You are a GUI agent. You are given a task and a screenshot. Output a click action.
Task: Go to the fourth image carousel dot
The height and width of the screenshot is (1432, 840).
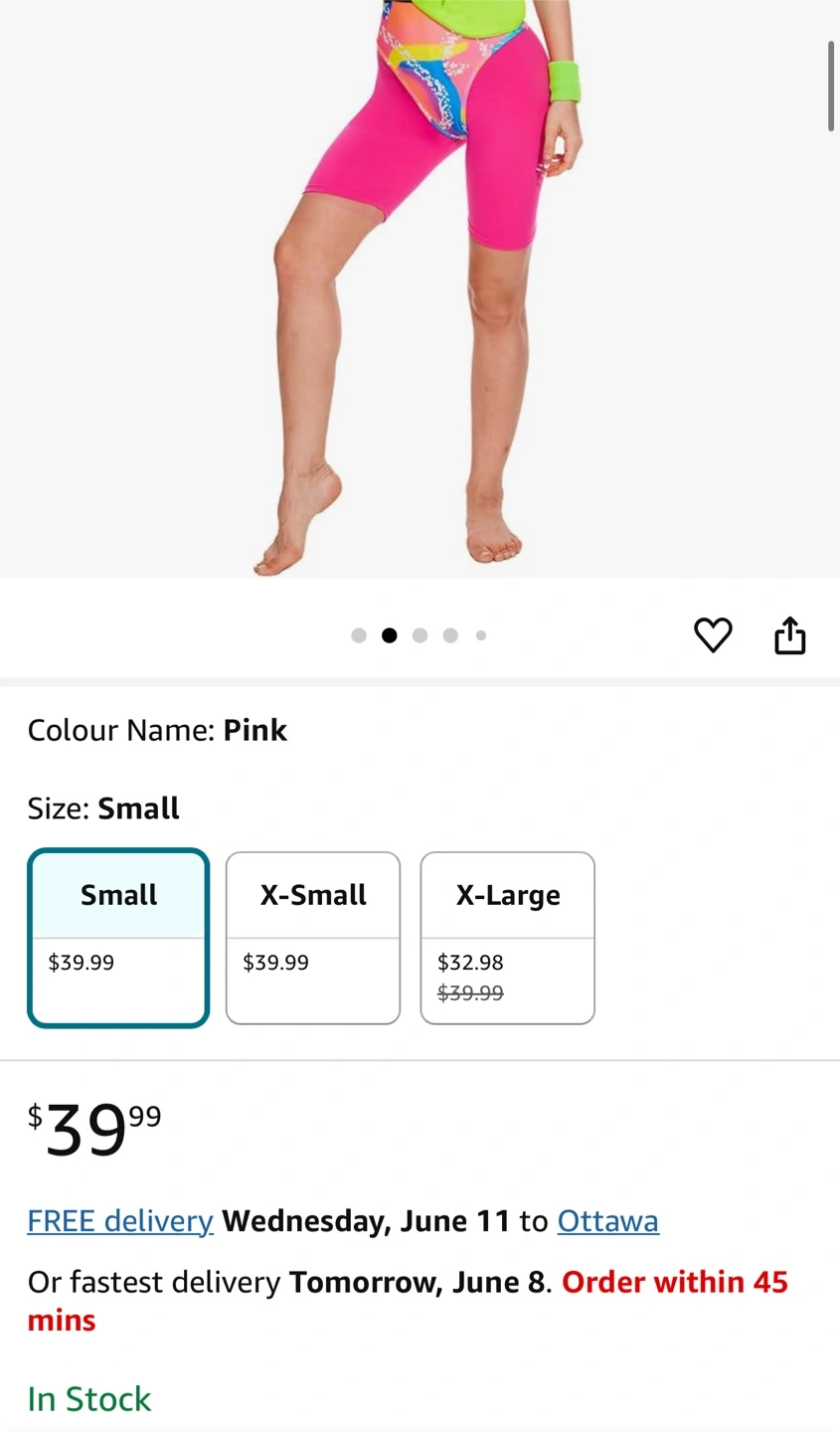click(x=450, y=635)
